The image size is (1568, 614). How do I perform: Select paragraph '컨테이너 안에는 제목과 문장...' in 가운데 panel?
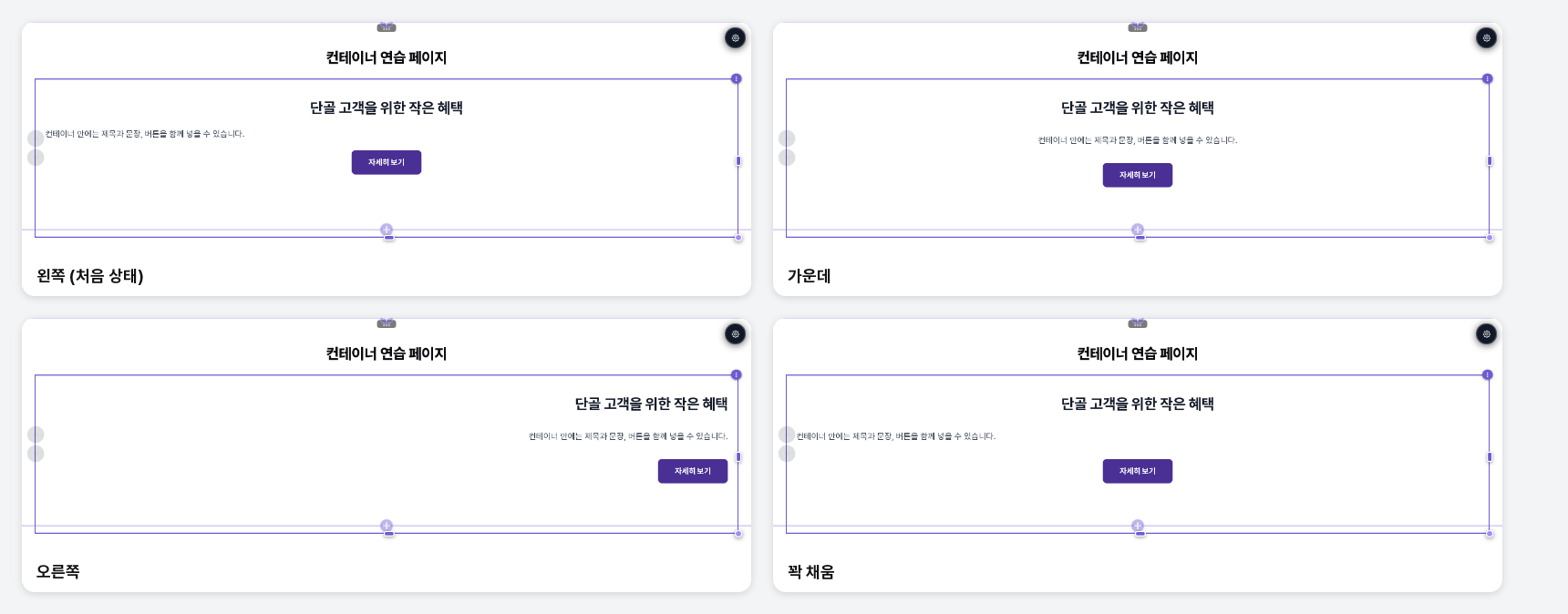point(1138,140)
